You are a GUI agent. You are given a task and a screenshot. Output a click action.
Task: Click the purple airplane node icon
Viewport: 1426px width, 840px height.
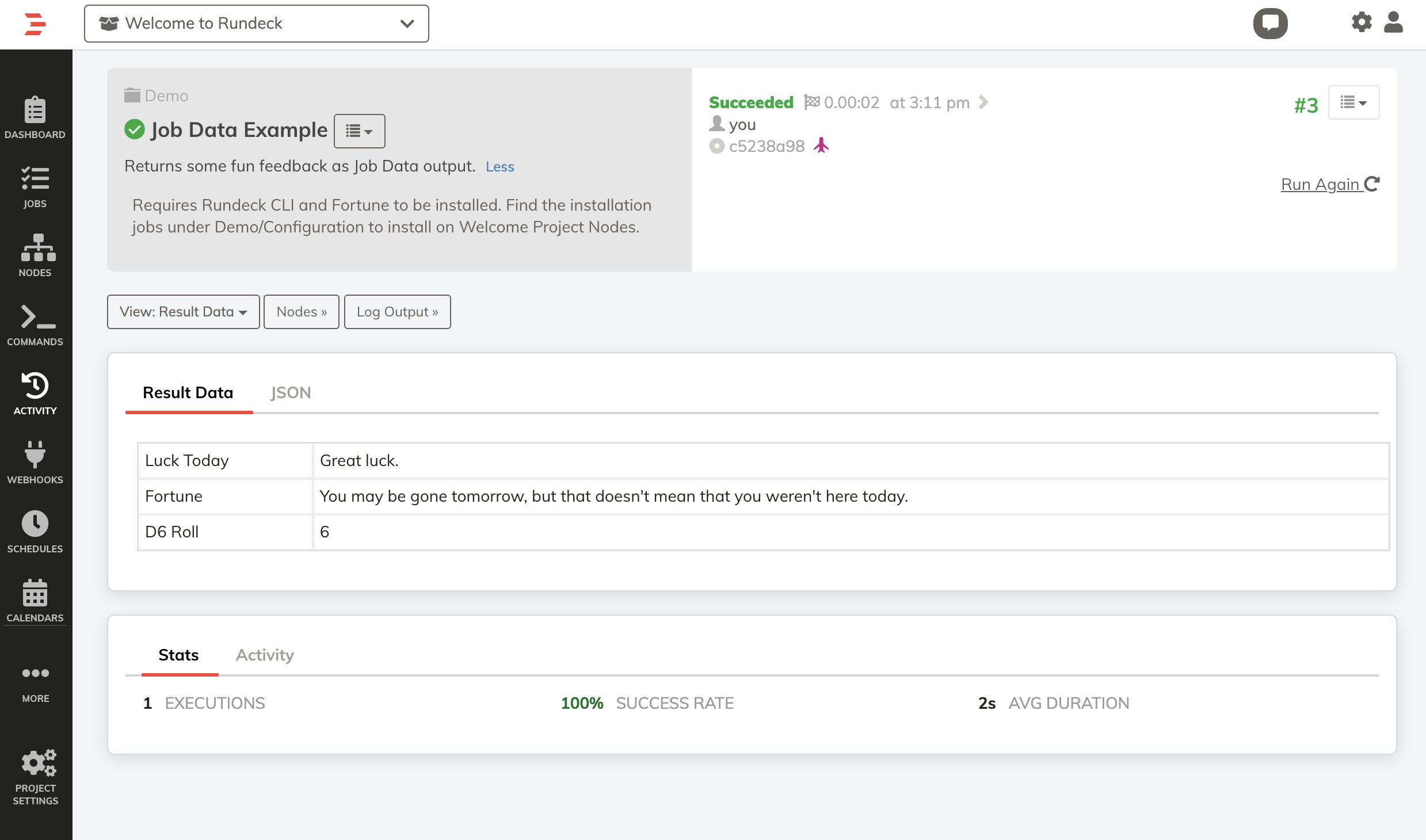pyautogui.click(x=821, y=146)
